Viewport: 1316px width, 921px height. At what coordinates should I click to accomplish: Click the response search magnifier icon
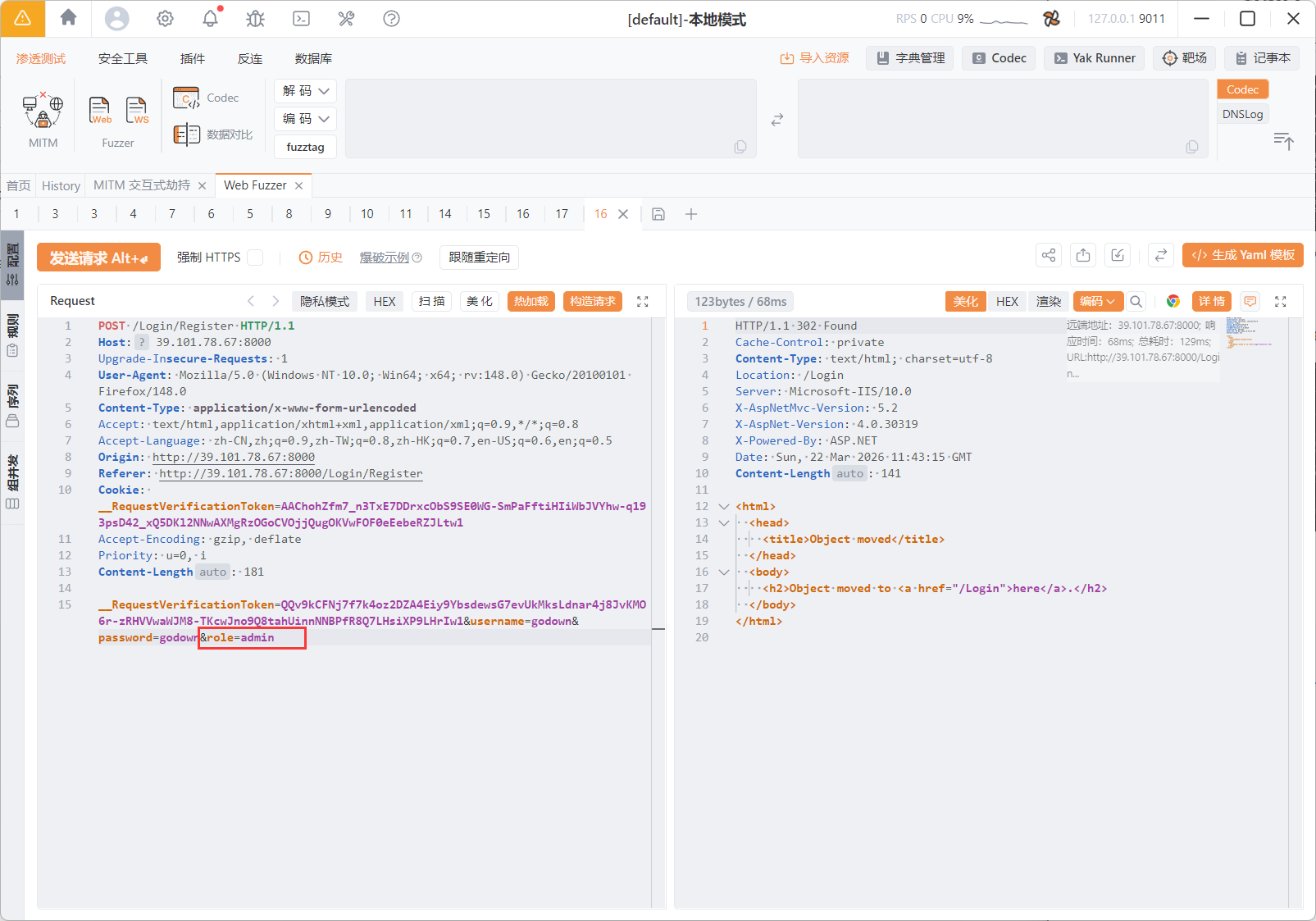[x=1136, y=302]
